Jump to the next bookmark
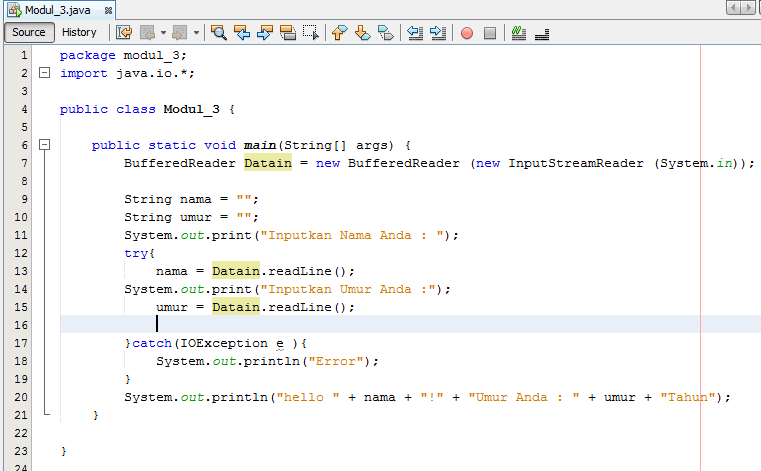761x471 pixels. point(363,33)
